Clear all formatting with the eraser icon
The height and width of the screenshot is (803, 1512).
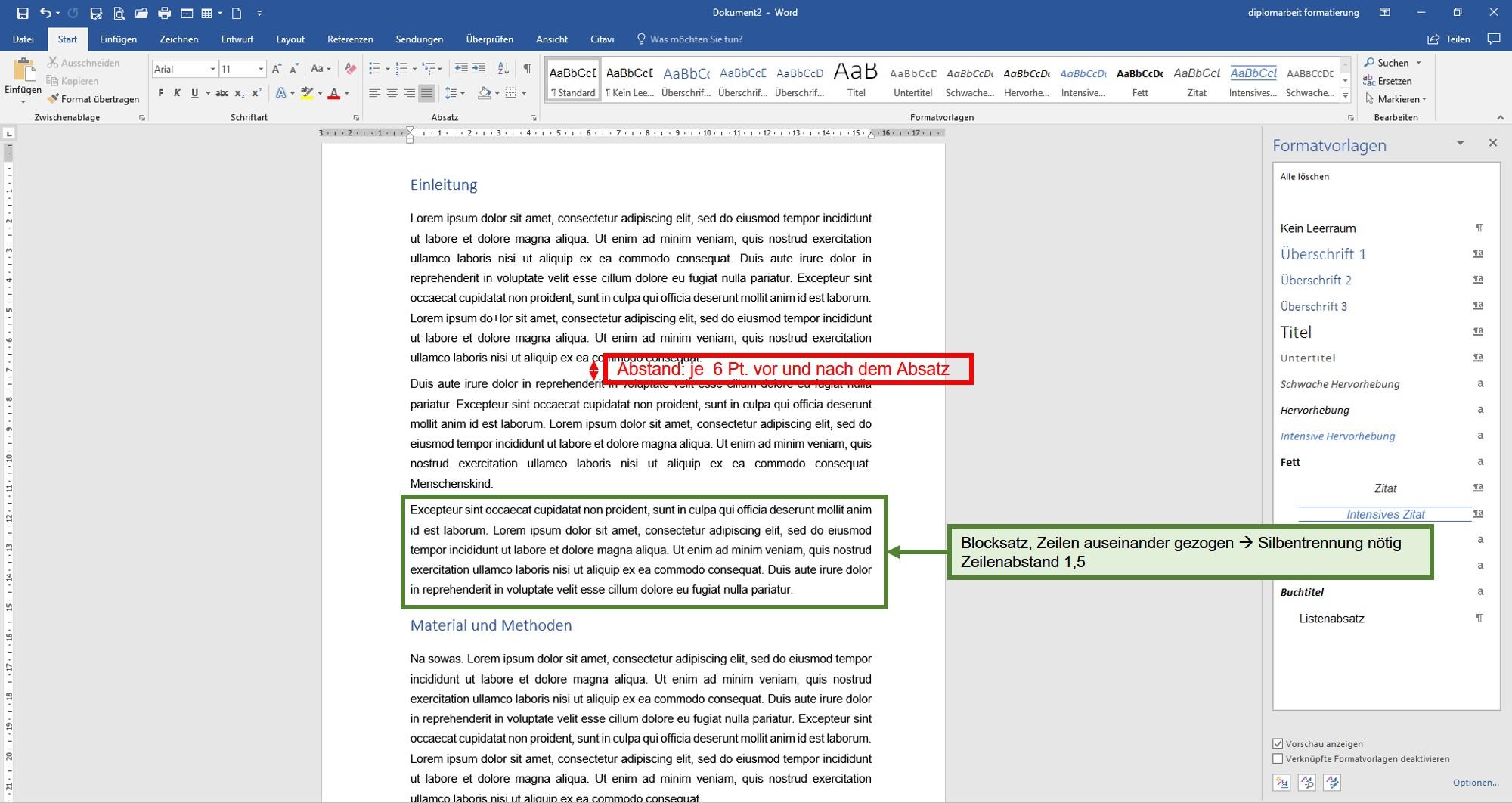tap(350, 69)
